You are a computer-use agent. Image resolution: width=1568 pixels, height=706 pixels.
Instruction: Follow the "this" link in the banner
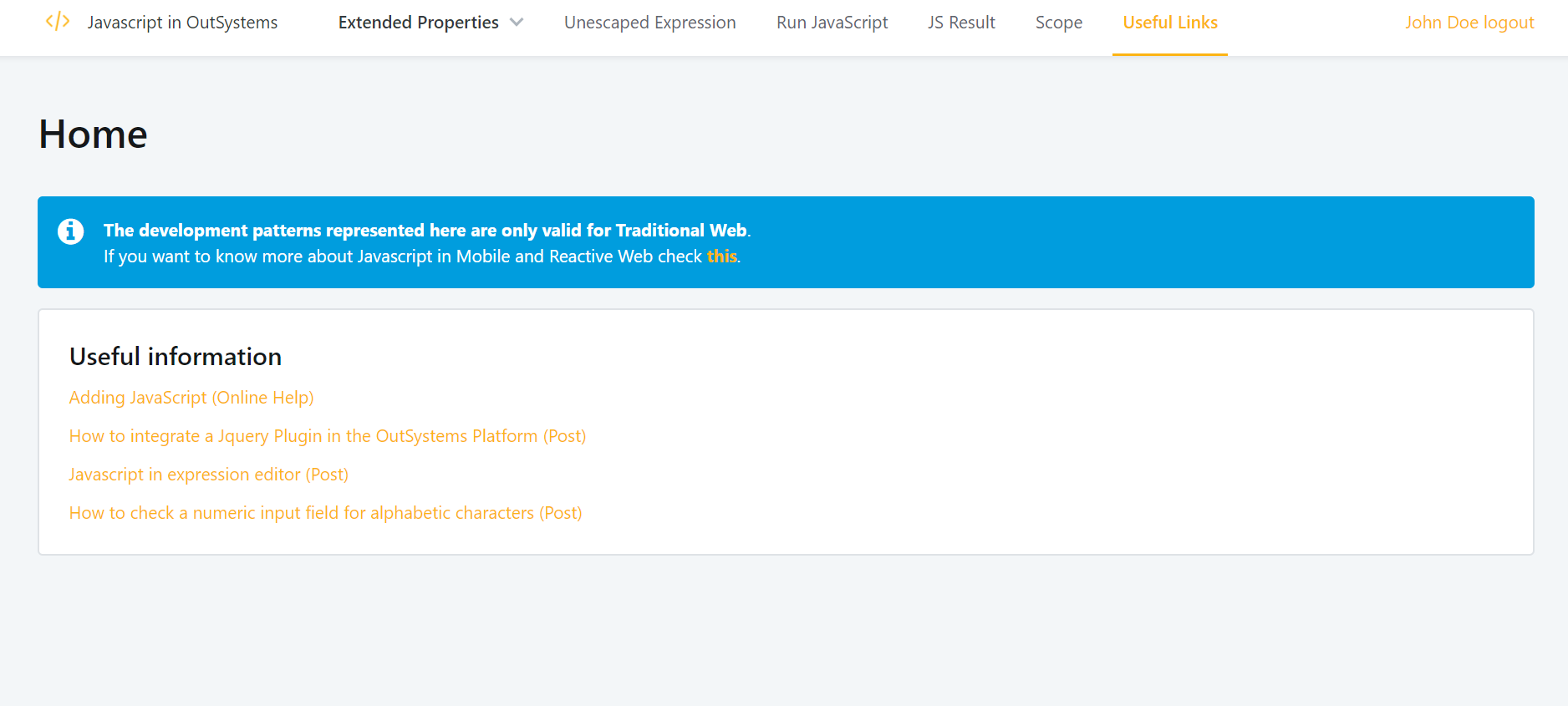[x=721, y=256]
